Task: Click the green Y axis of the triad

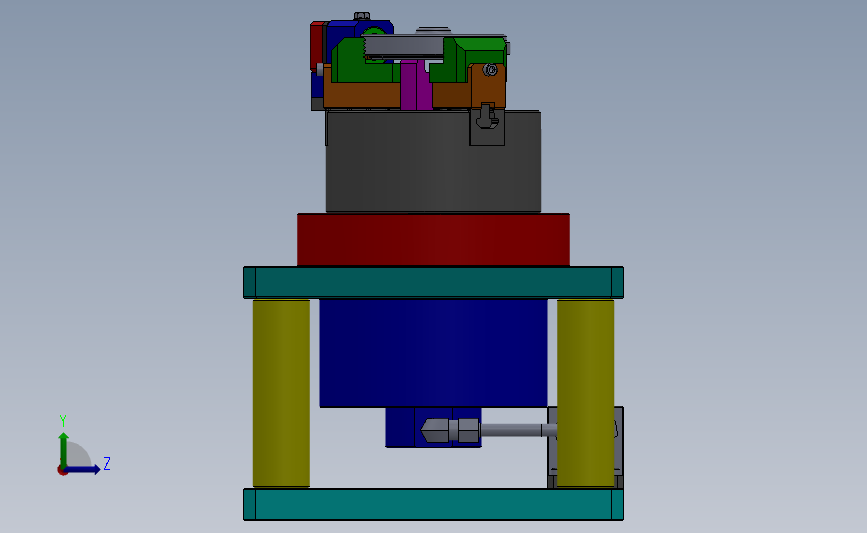Action: pos(64,450)
